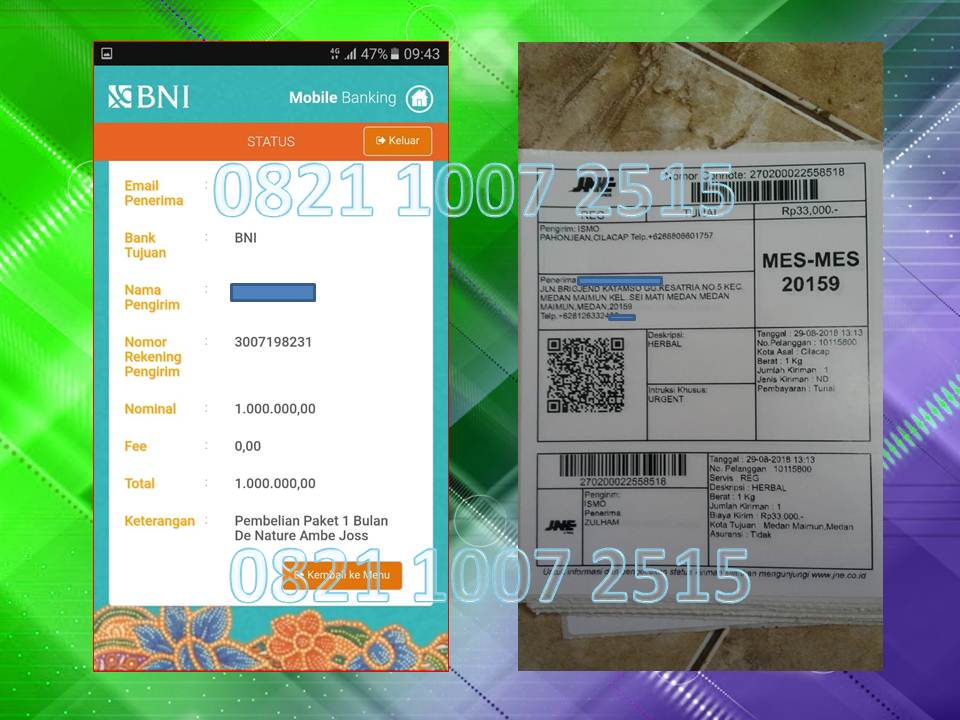Click the Bank Tujuan value BNI
The height and width of the screenshot is (720, 960).
246,238
